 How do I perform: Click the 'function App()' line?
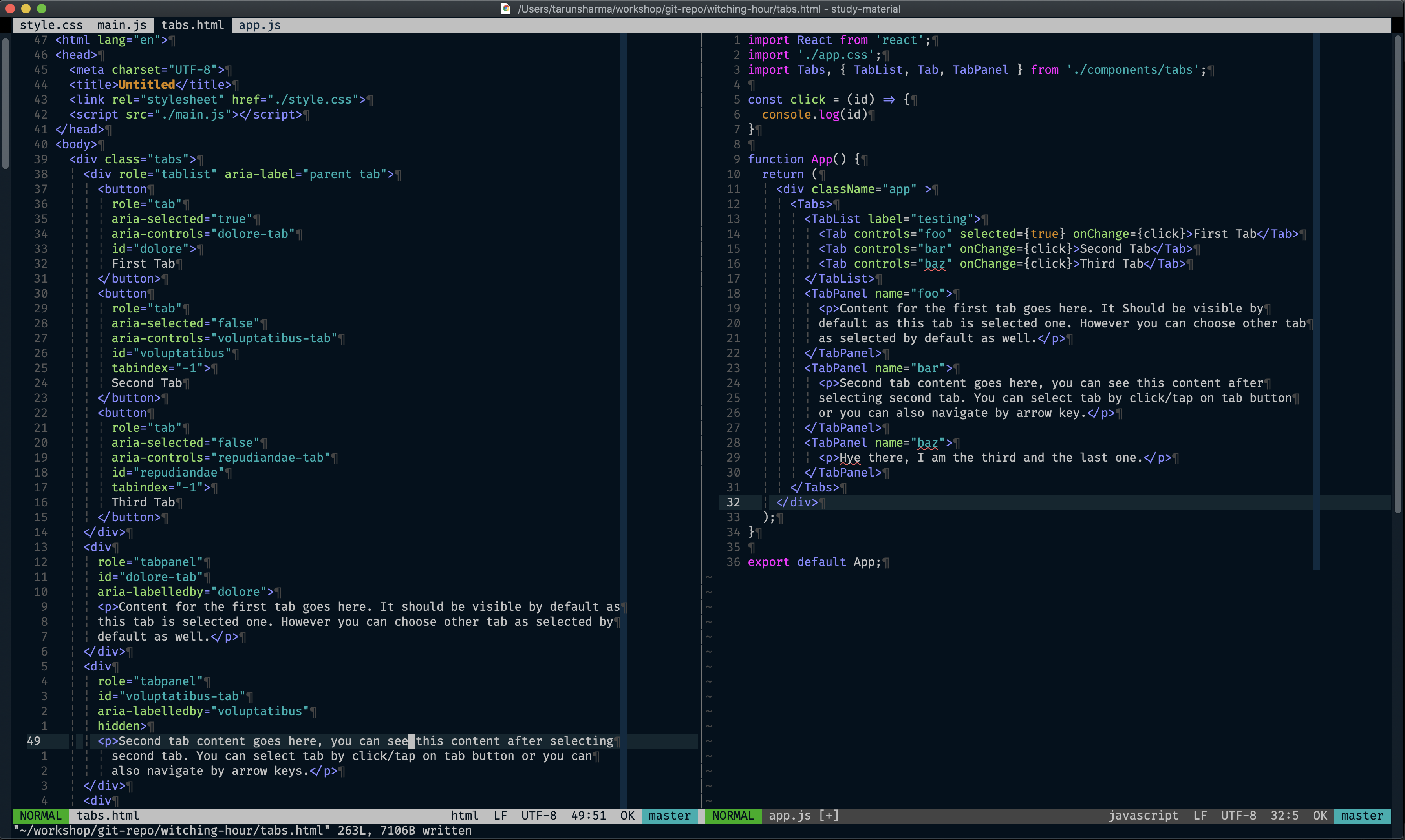pyautogui.click(x=804, y=160)
